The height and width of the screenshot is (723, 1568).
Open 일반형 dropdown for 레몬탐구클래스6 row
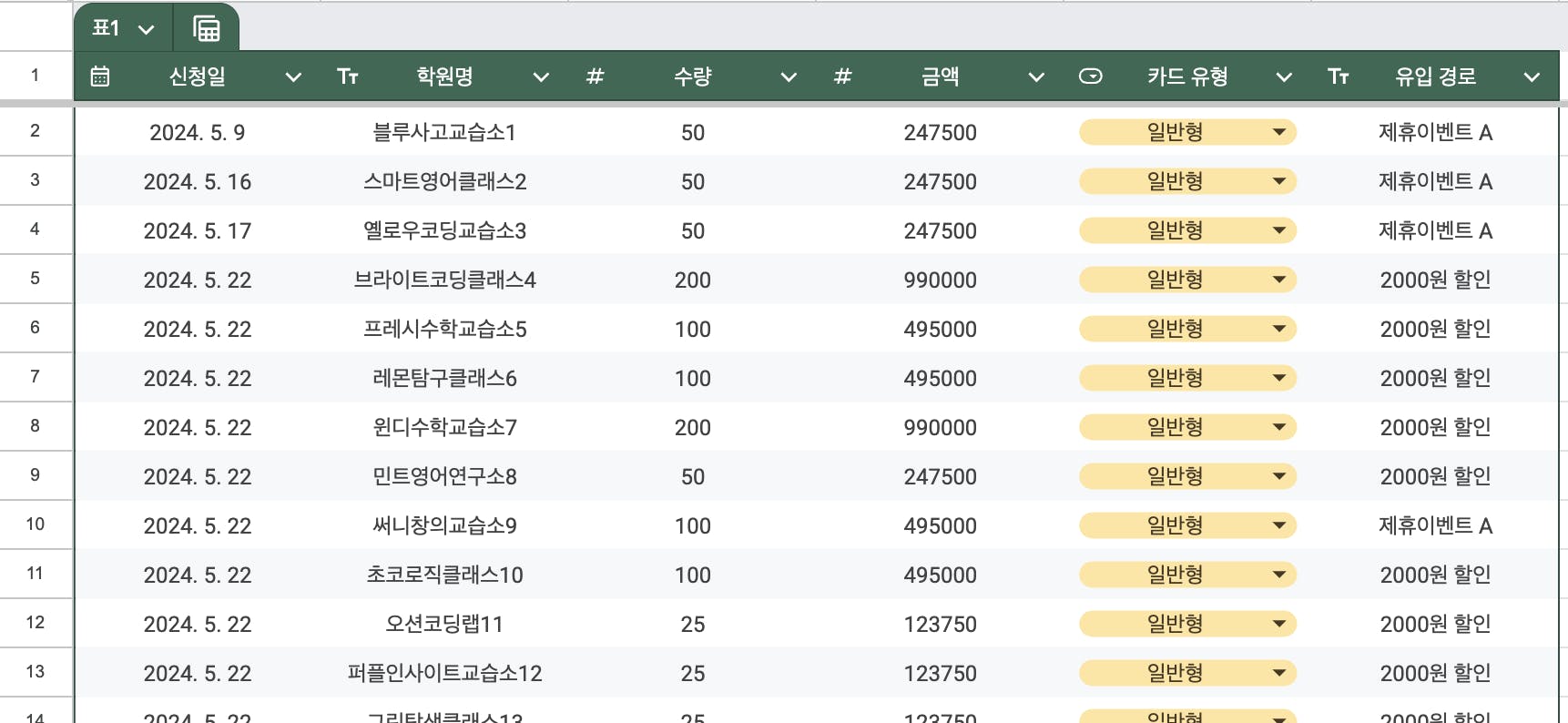pyautogui.click(x=1279, y=378)
